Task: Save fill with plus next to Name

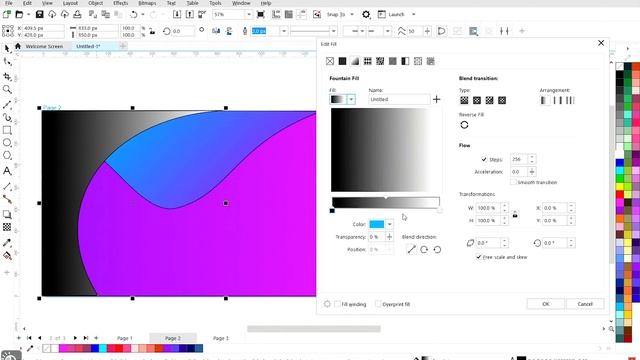Action: tap(436, 99)
